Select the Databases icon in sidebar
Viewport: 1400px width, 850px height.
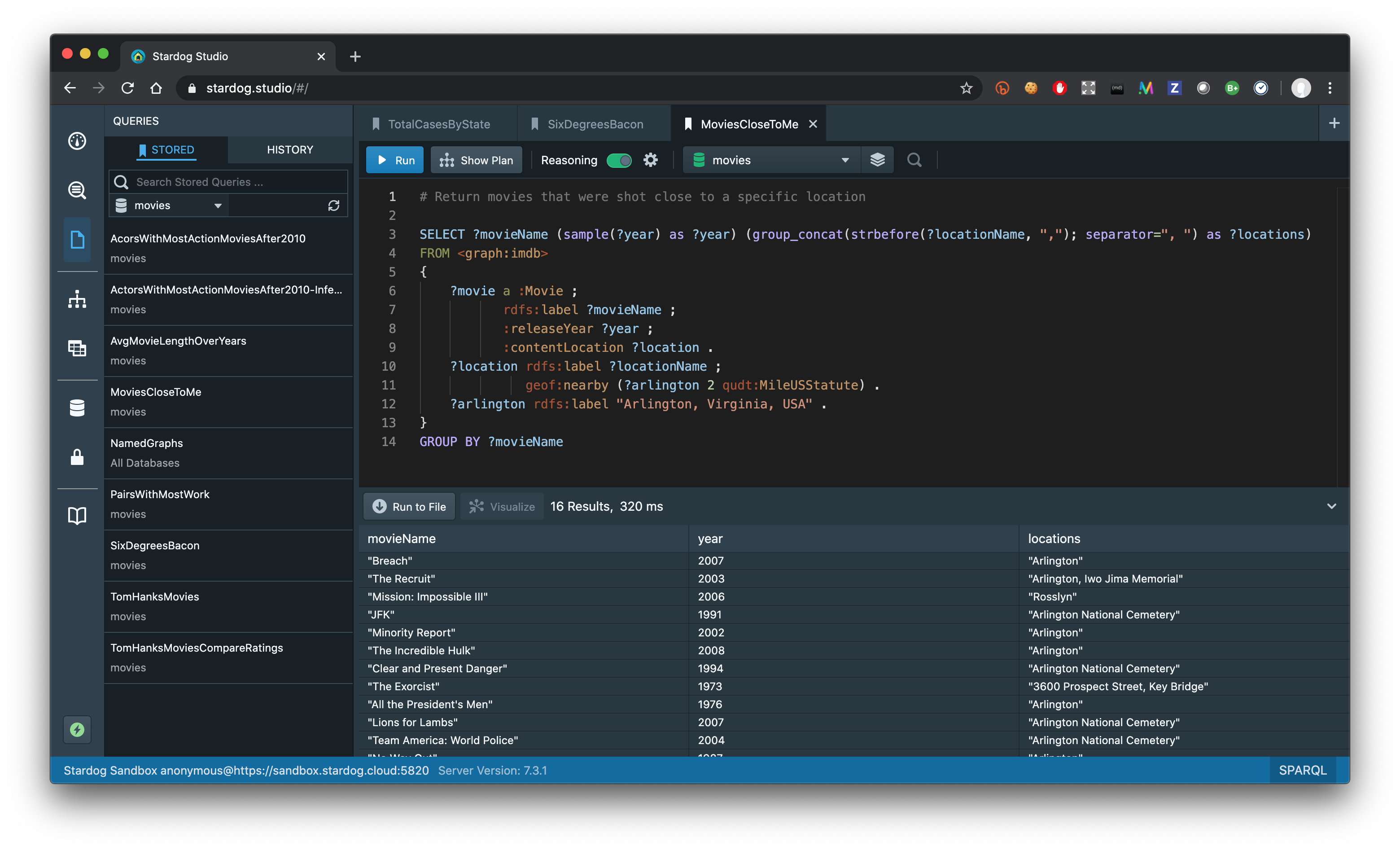point(77,407)
